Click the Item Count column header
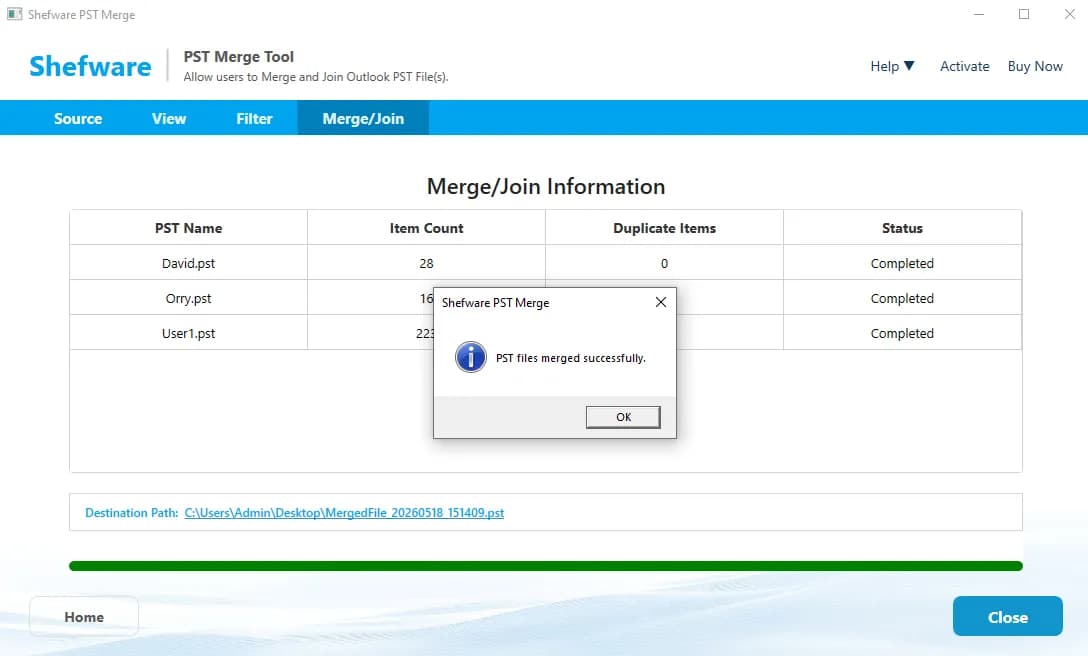Viewport: 1088px width, 656px height. coord(426,228)
